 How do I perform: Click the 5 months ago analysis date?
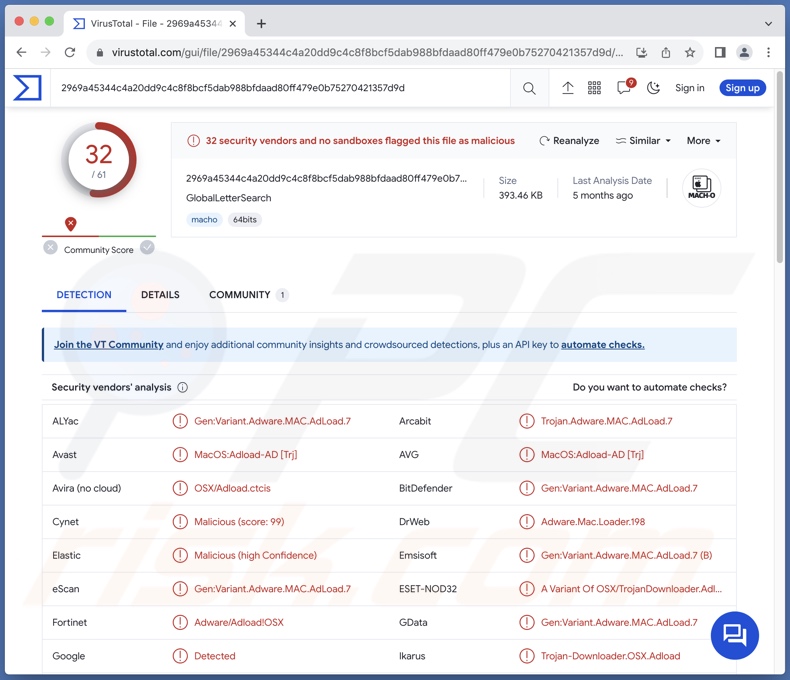pyautogui.click(x=603, y=195)
